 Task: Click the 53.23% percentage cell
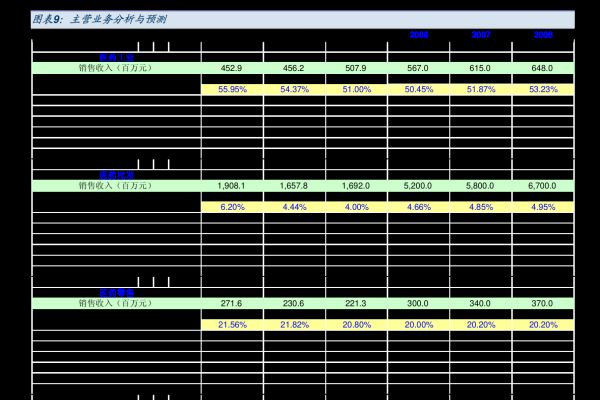[542, 89]
